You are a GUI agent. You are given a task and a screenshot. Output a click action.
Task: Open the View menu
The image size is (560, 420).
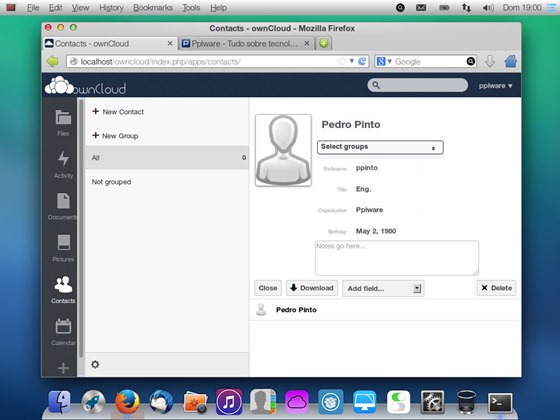[80, 8]
